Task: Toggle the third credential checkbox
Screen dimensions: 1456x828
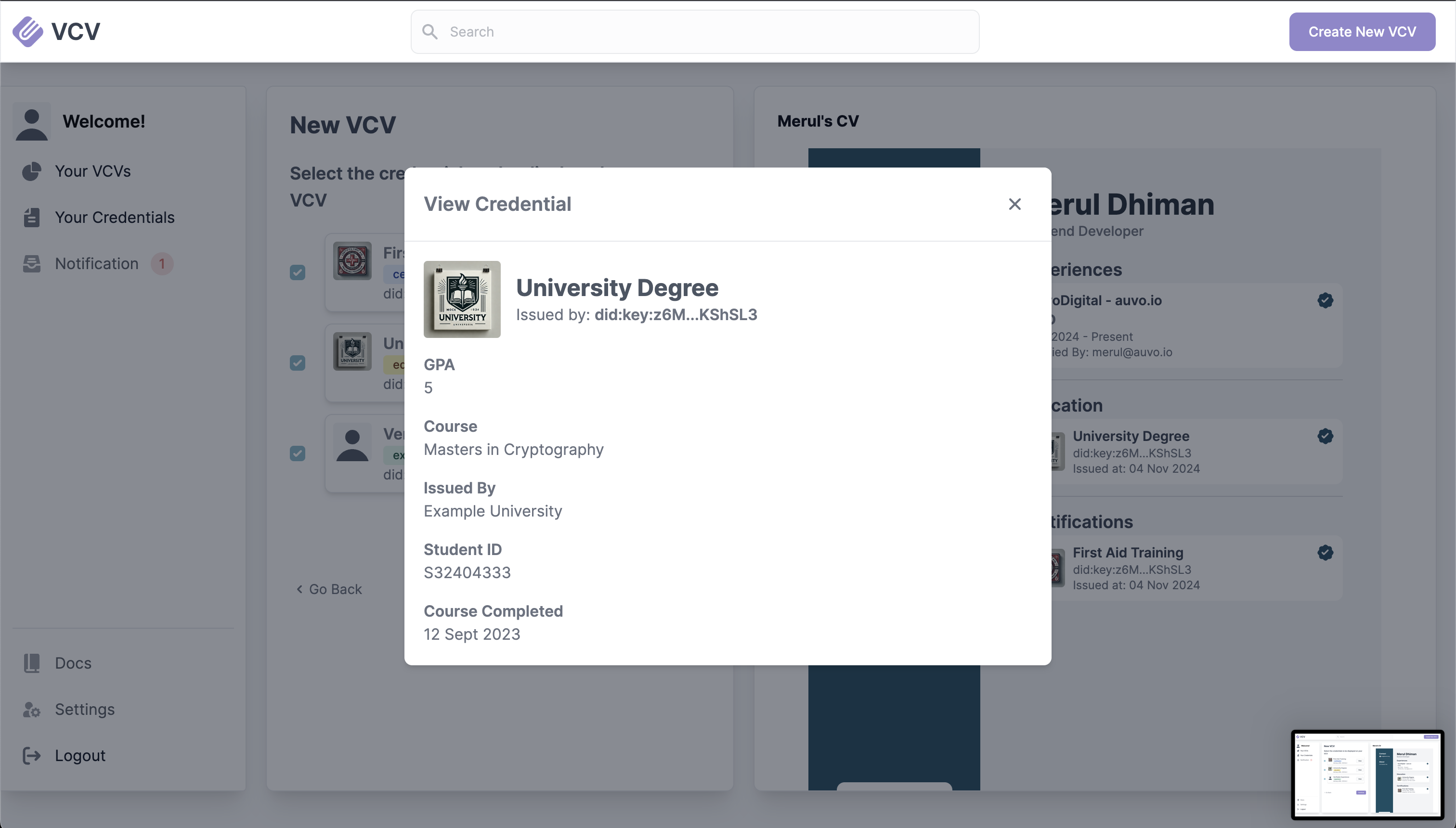Action: point(298,453)
